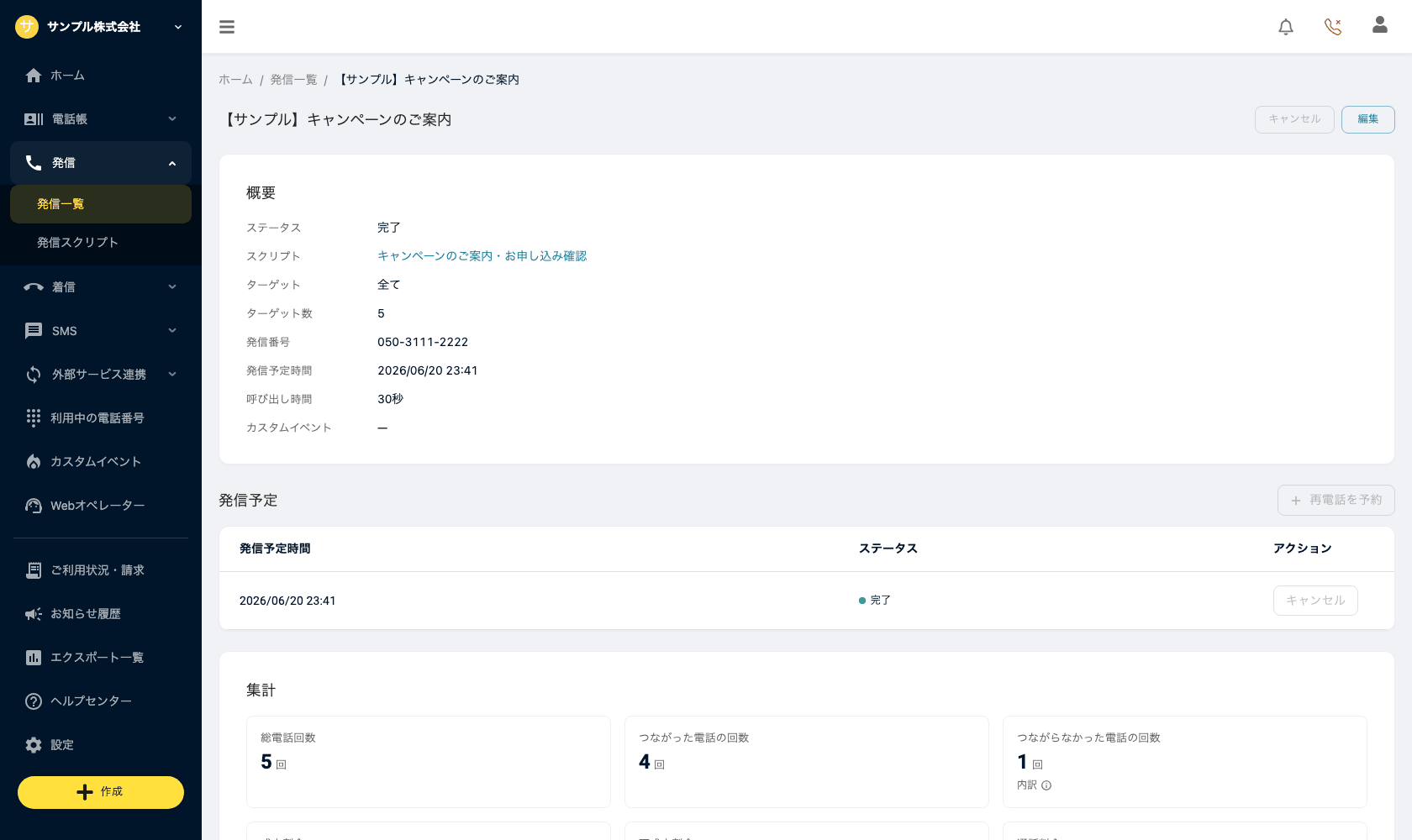Click the announcements megaphone icon
This screenshot has height=840, width=1412.
pyautogui.click(x=34, y=614)
